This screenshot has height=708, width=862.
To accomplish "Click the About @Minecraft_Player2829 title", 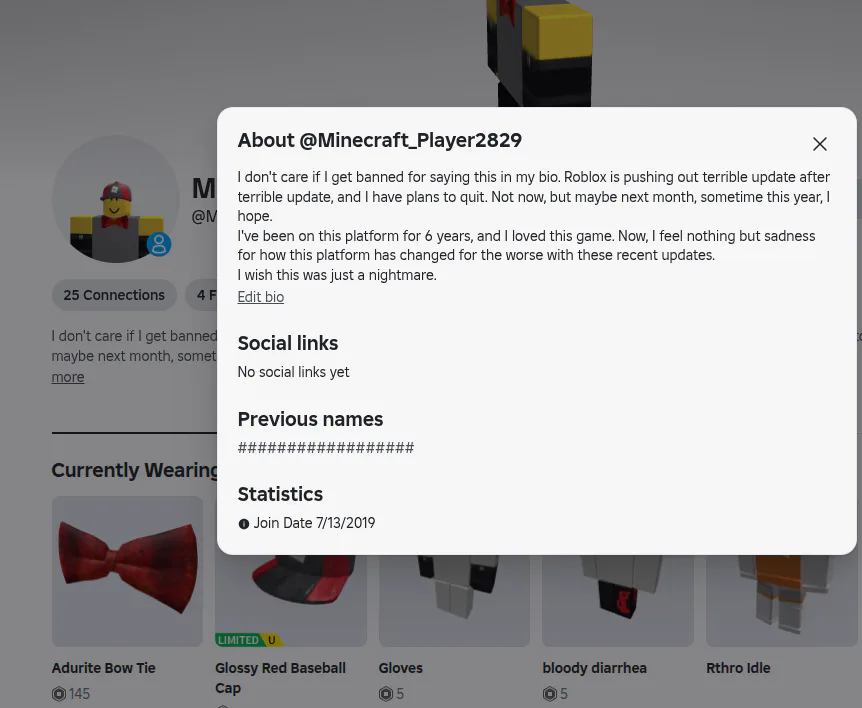I will 379,140.
